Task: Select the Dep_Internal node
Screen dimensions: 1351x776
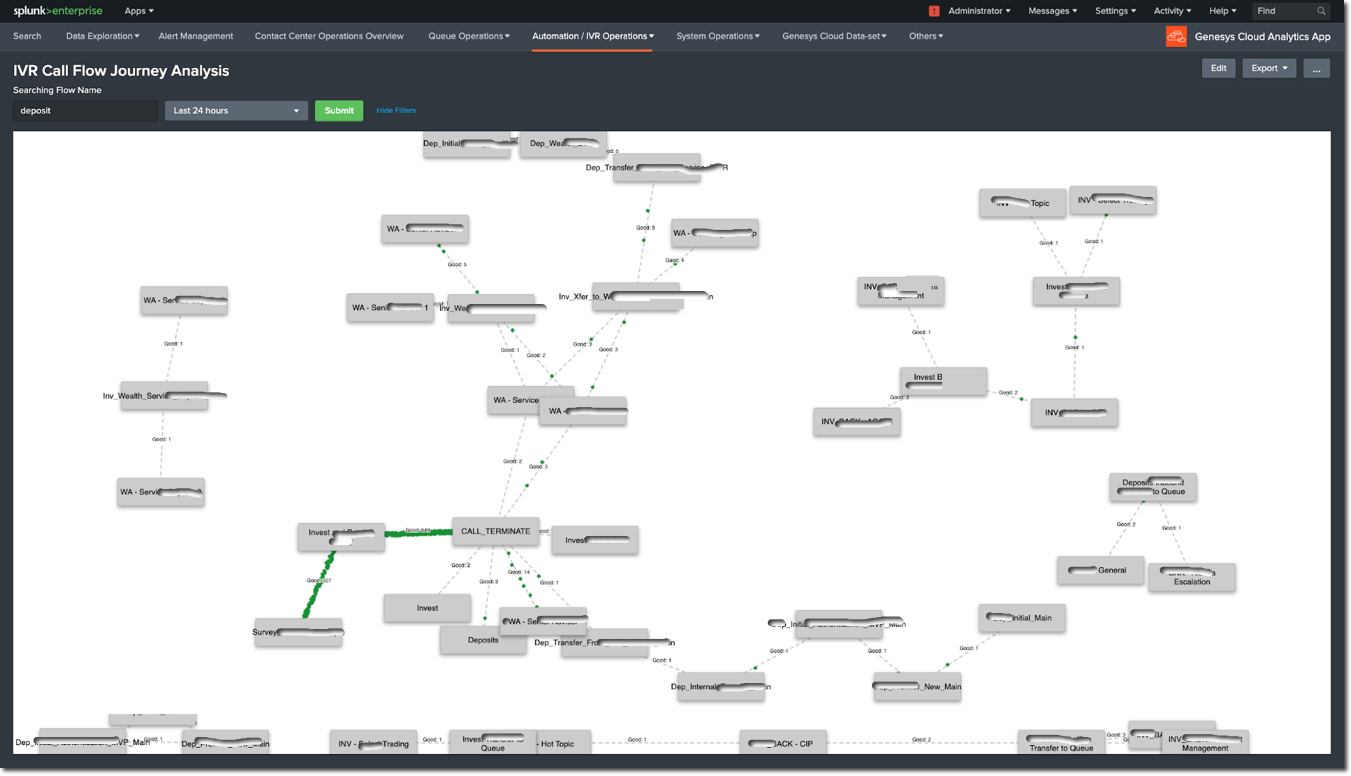Action: 721,686
